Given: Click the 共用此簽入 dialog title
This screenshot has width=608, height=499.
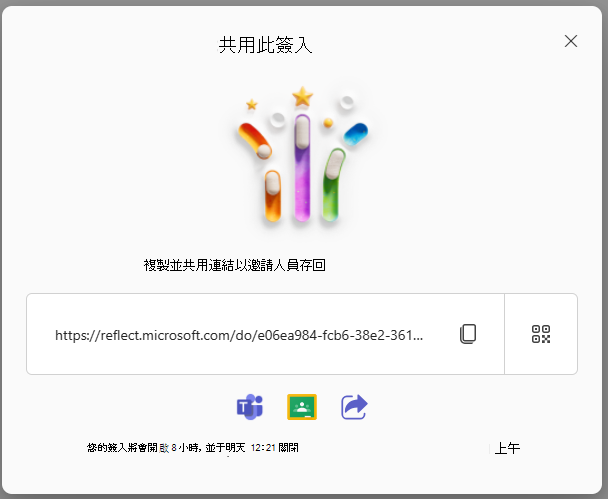Looking at the screenshot, I should tap(265, 45).
